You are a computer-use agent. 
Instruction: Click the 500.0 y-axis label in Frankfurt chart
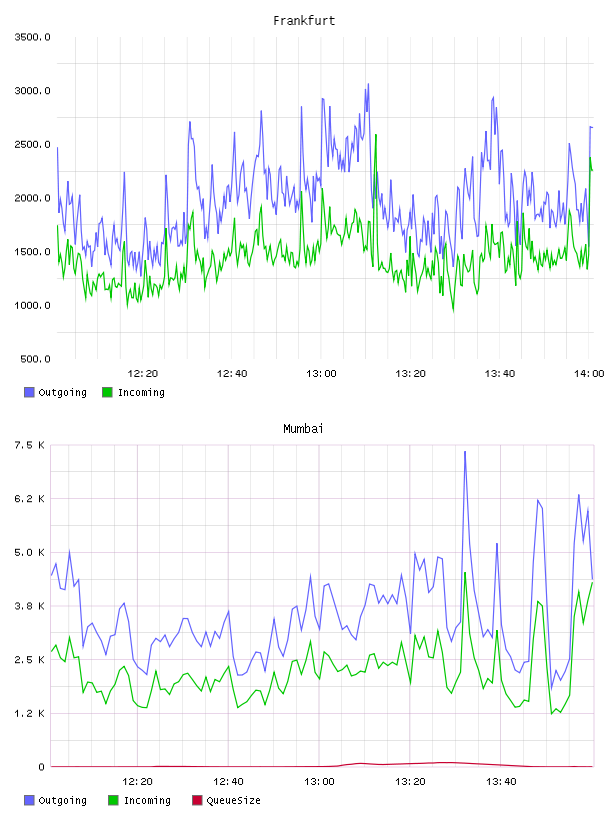coord(35,359)
